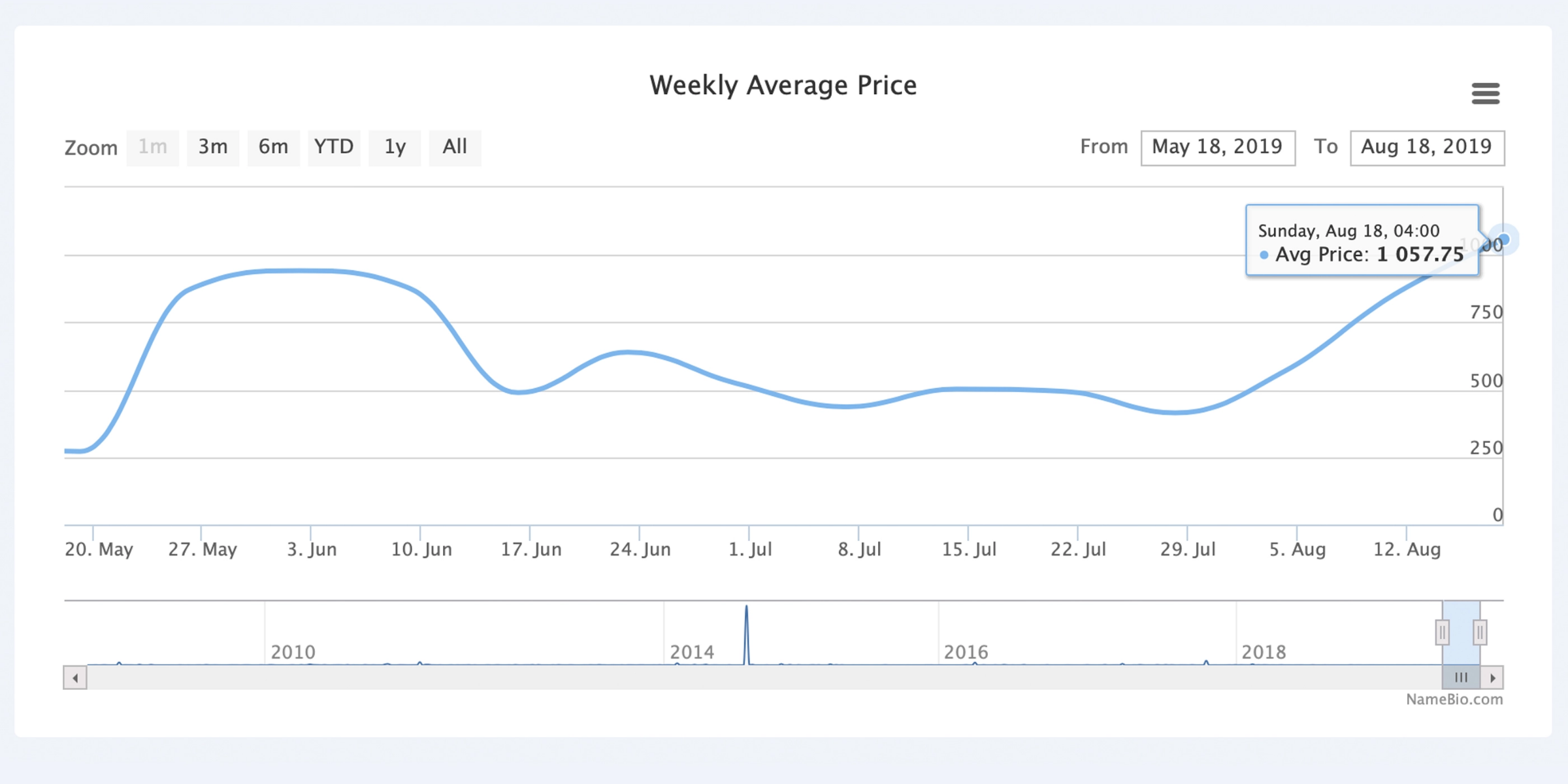Screen dimensions: 1568x784
Task: Click the right navigator range handle
Action: 1480,632
